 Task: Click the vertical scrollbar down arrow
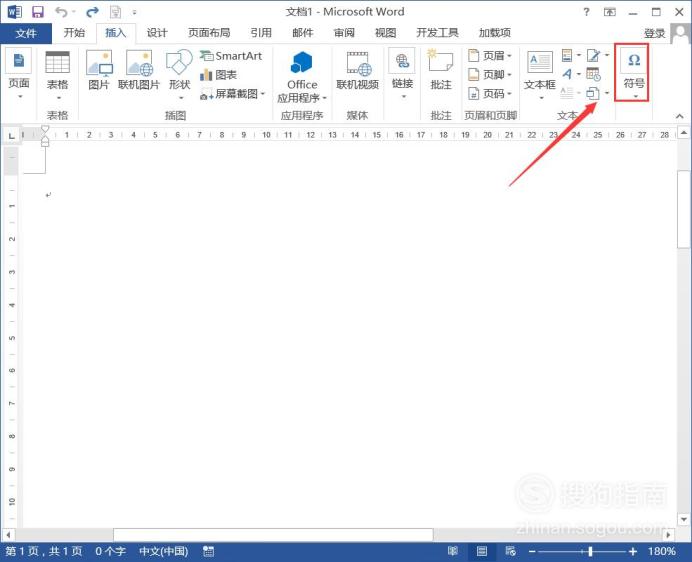683,520
